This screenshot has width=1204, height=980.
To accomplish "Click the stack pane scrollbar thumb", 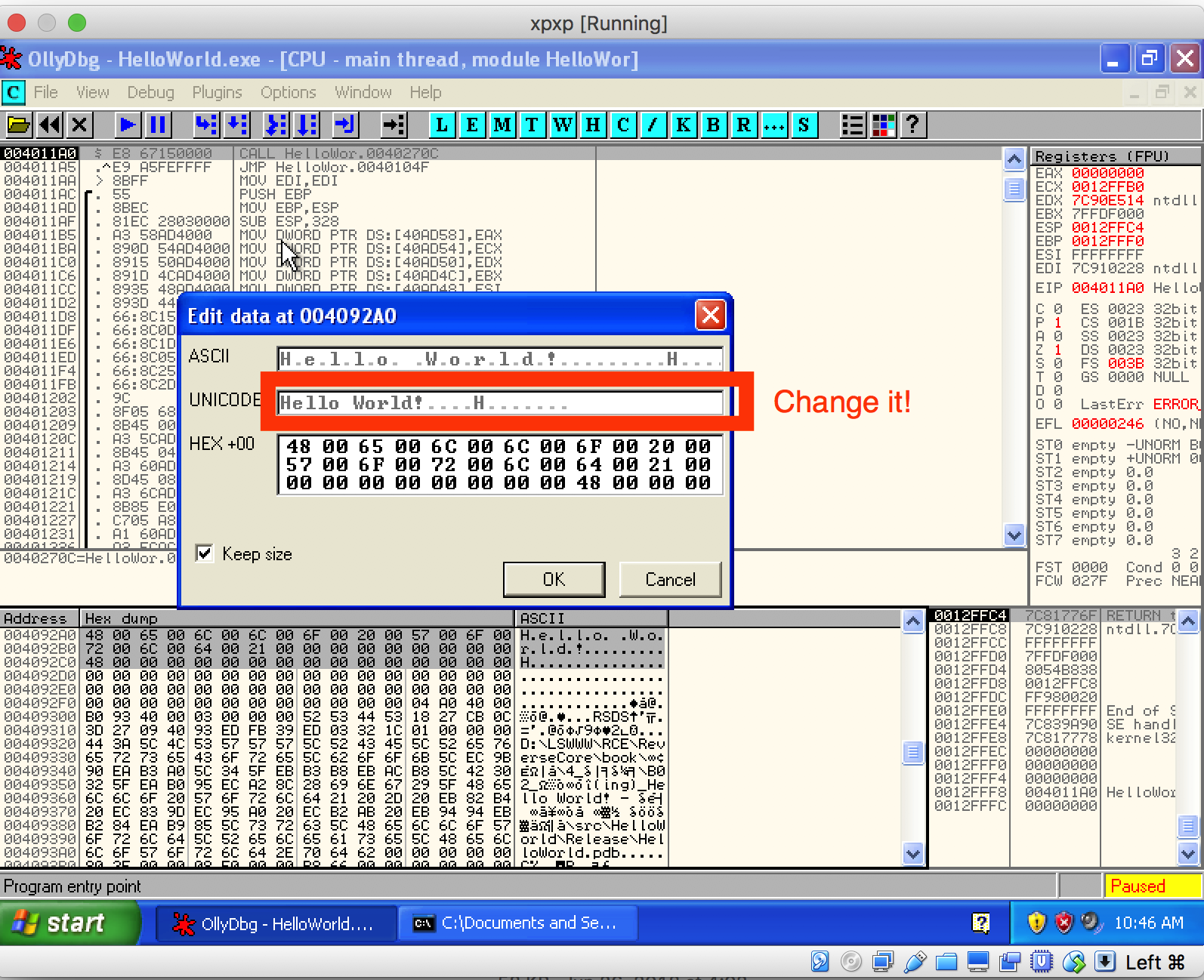I will tap(1188, 827).
